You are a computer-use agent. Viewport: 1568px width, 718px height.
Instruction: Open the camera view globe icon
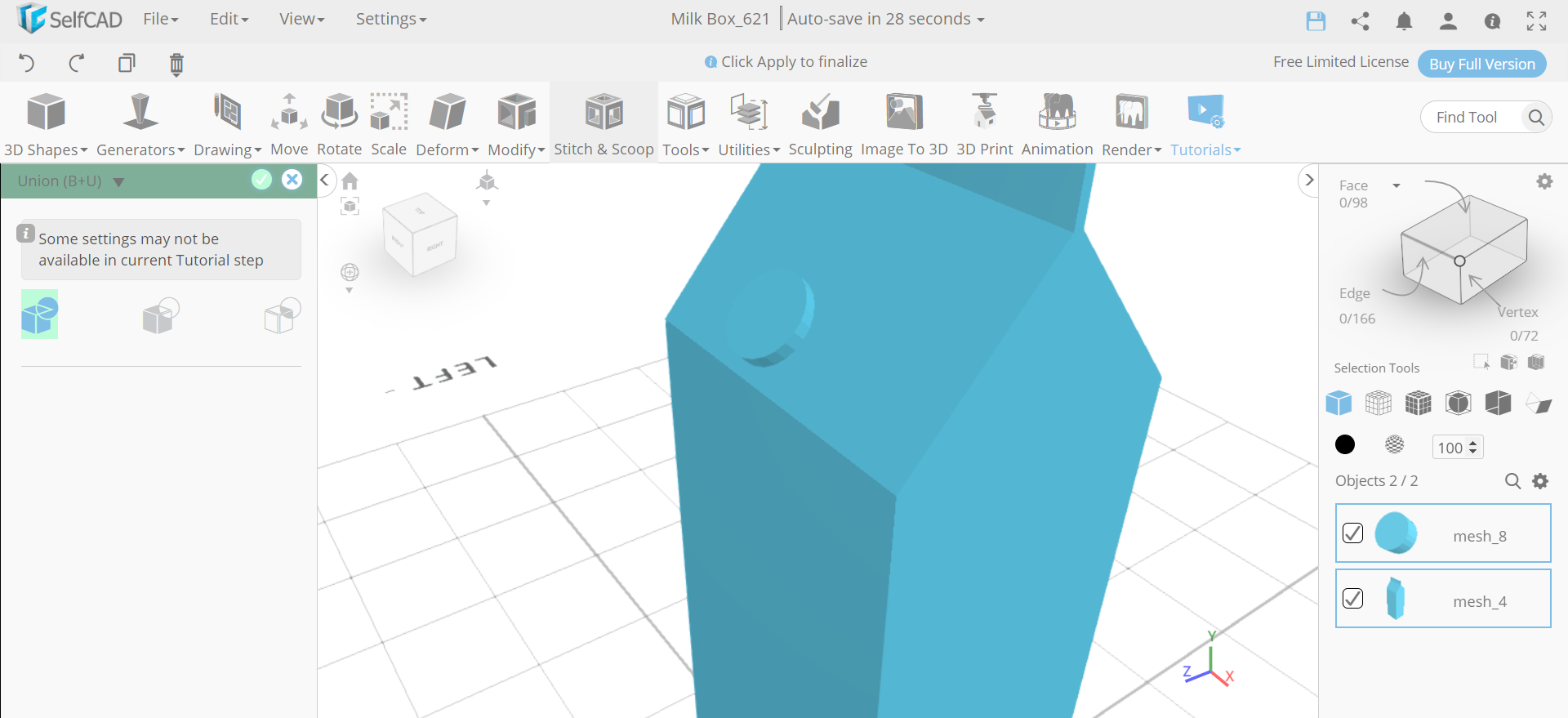point(350,272)
